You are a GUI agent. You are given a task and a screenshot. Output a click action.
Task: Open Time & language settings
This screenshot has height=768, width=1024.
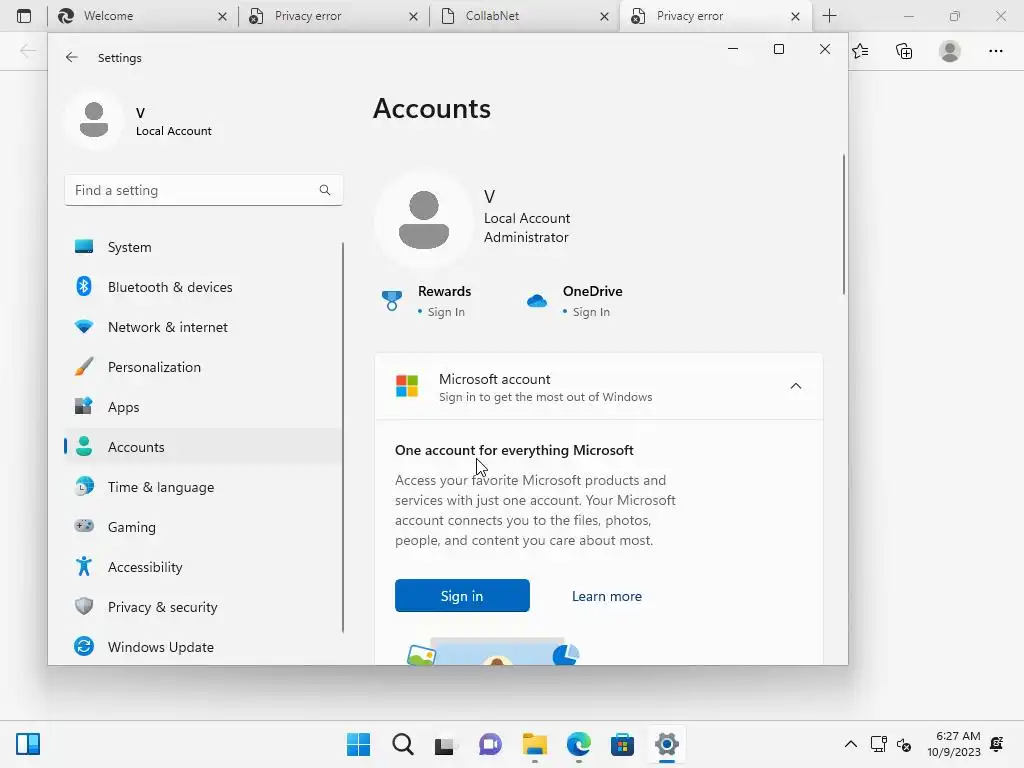tap(203, 487)
